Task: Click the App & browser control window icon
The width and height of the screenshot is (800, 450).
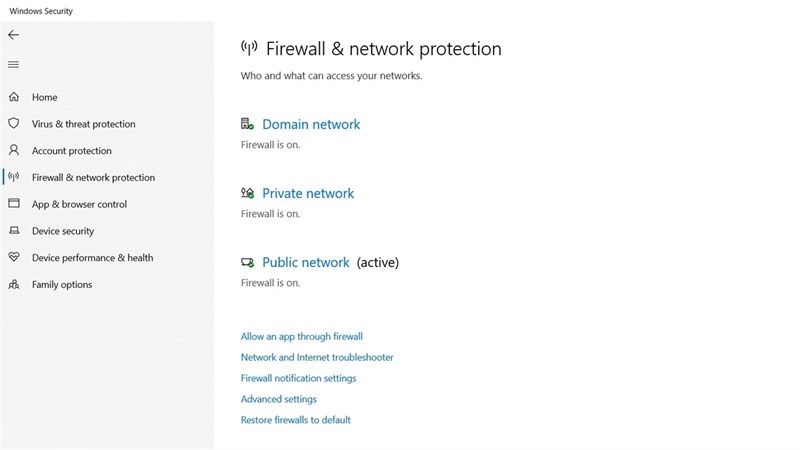Action: [14, 204]
